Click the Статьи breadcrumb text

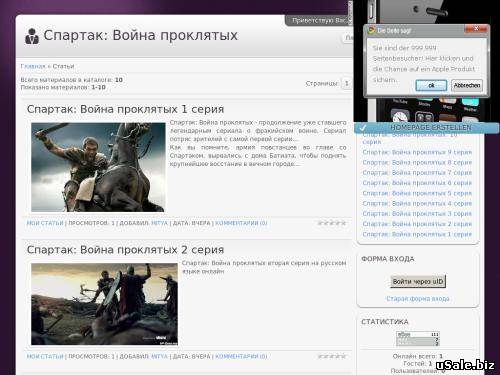coord(63,66)
